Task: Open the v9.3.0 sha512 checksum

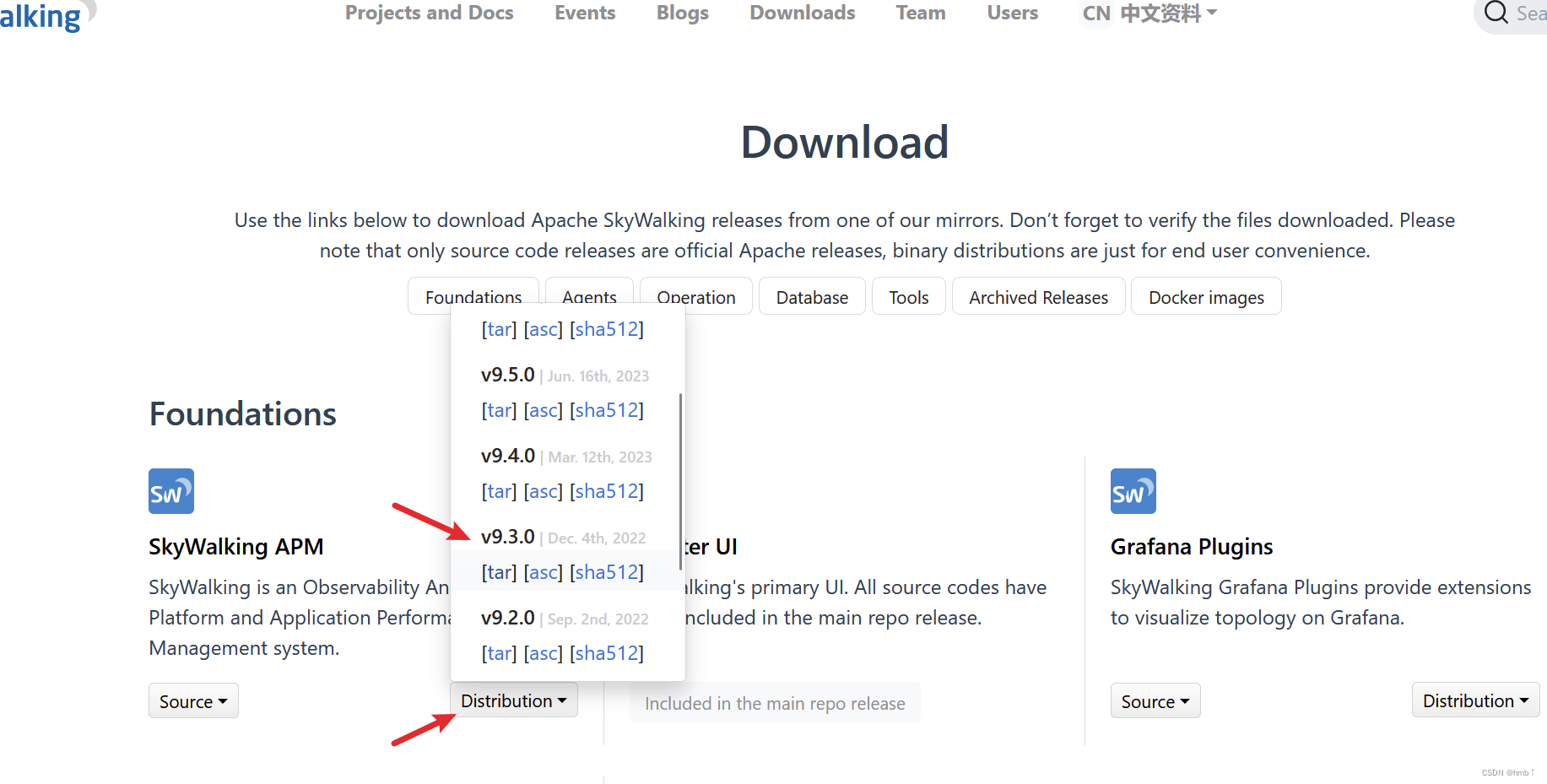Action: (x=607, y=572)
